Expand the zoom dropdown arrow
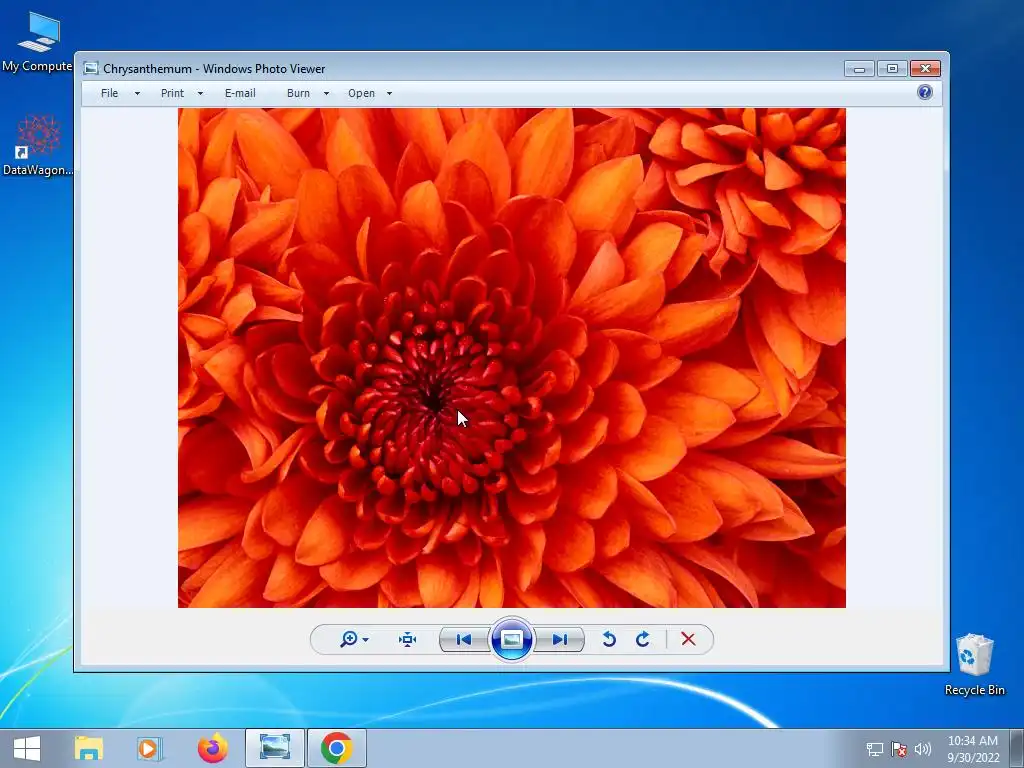This screenshot has height=768, width=1024. pos(366,639)
